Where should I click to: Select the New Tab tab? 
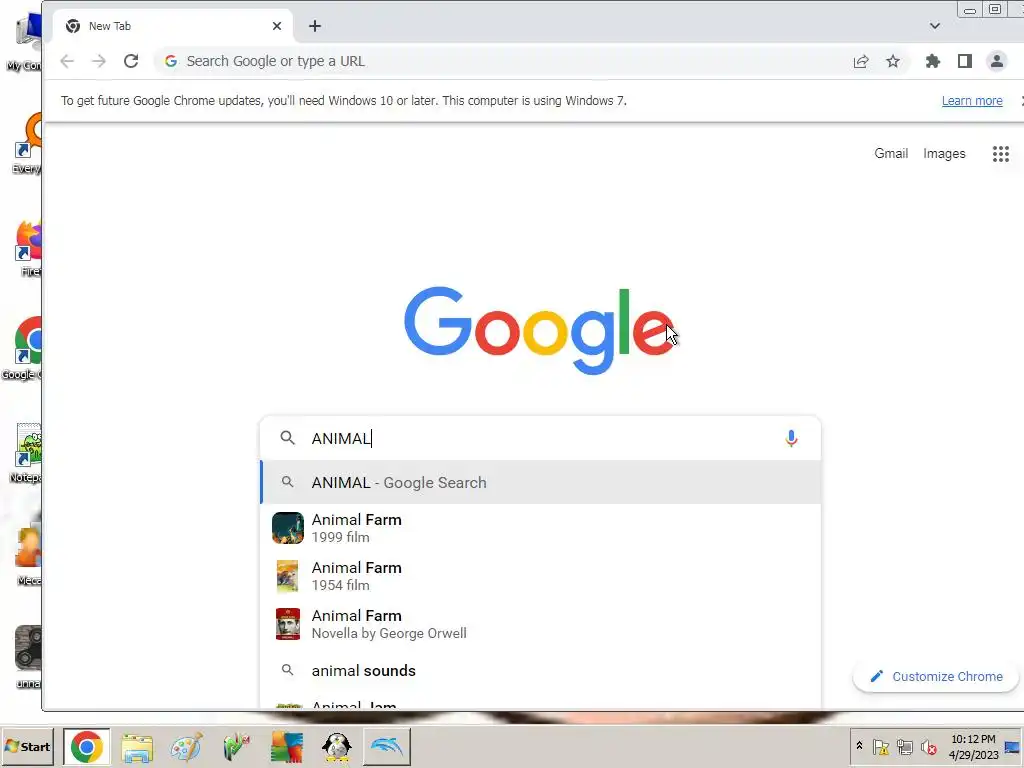[x=173, y=26]
